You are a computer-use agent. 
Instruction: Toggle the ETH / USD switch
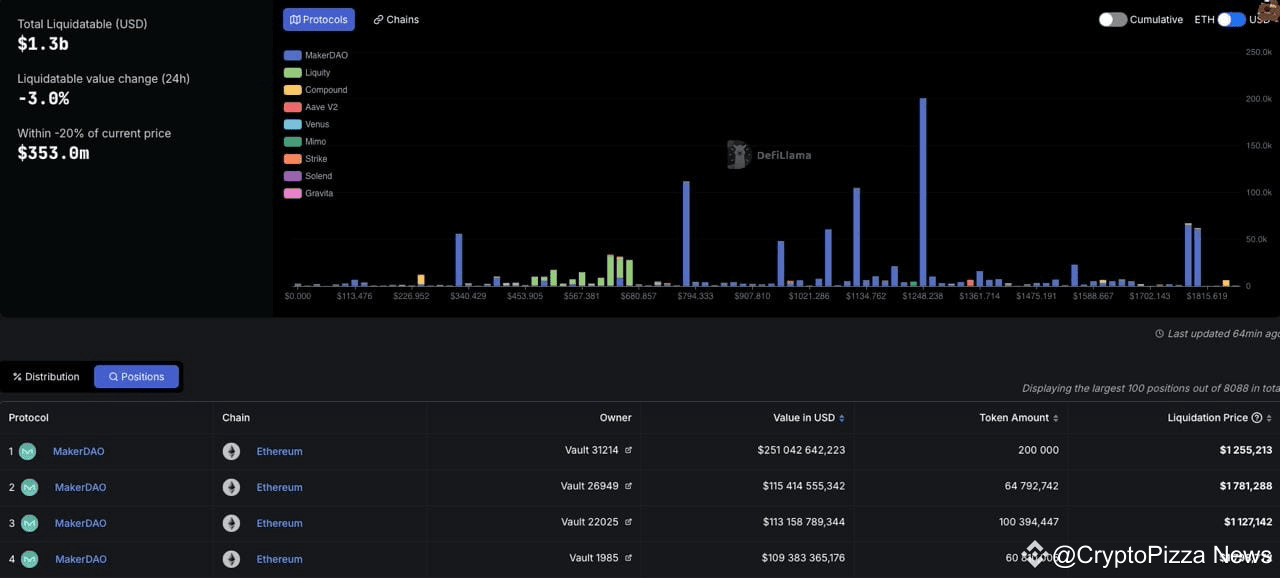point(1231,20)
